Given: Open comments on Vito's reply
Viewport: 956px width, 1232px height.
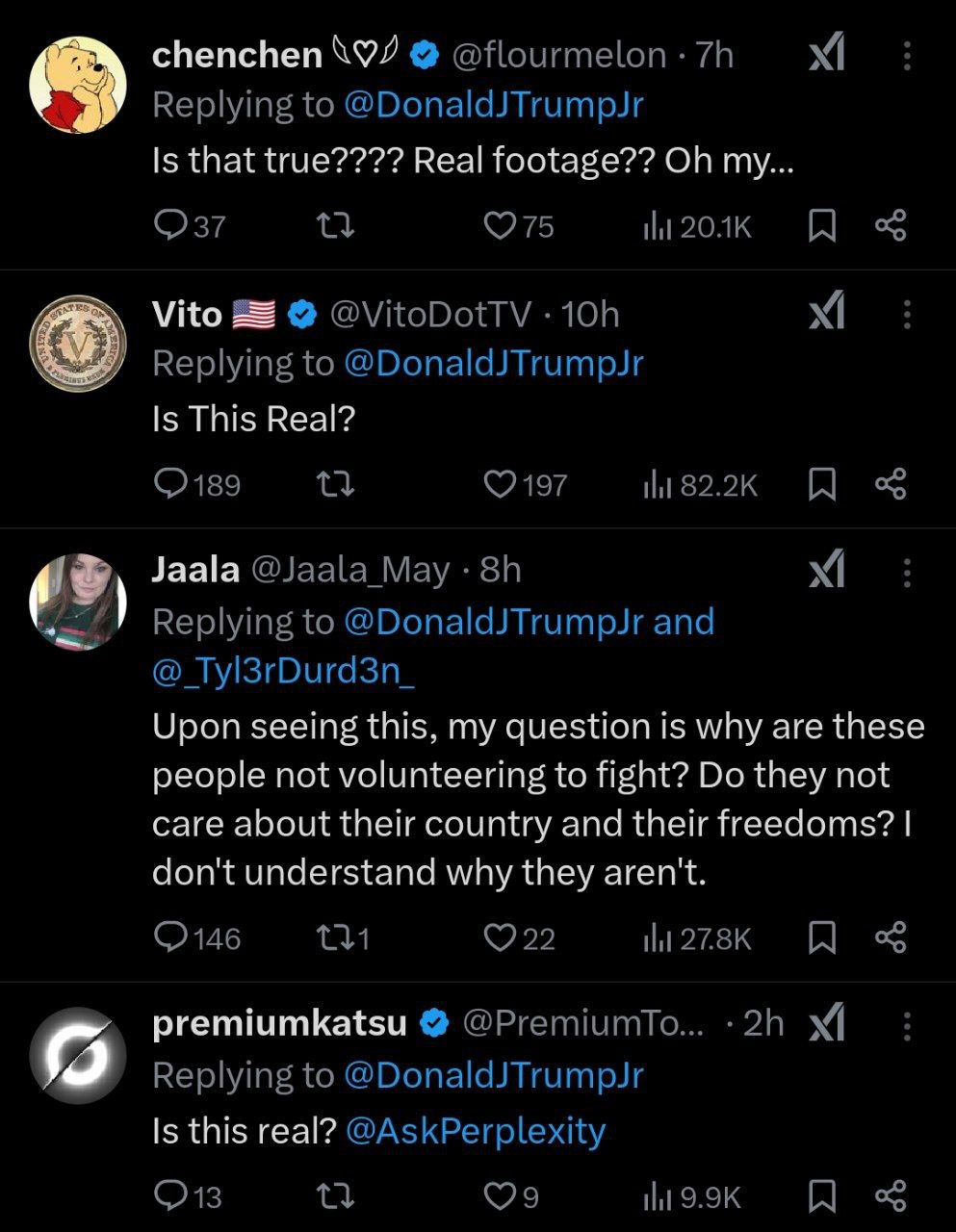Looking at the screenshot, I should 171,484.
